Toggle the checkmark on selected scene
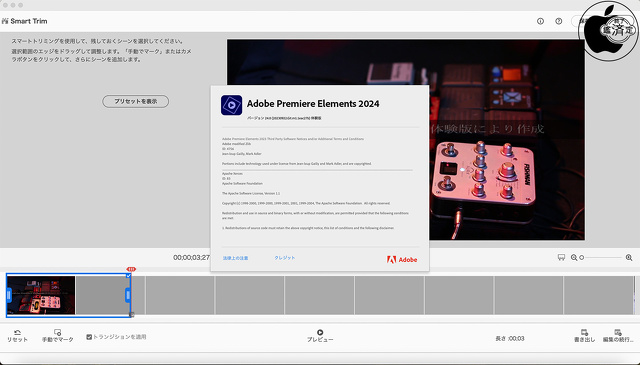The image size is (640, 365). pos(128,276)
